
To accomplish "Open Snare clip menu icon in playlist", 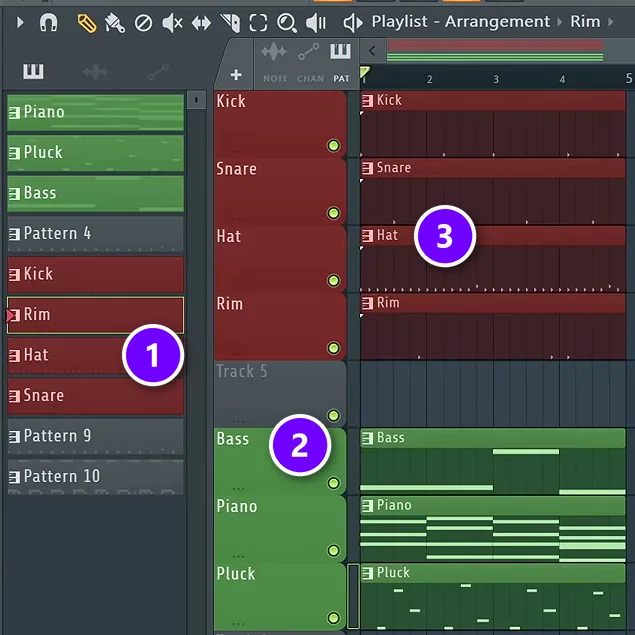I will pyautogui.click(x=367, y=168).
